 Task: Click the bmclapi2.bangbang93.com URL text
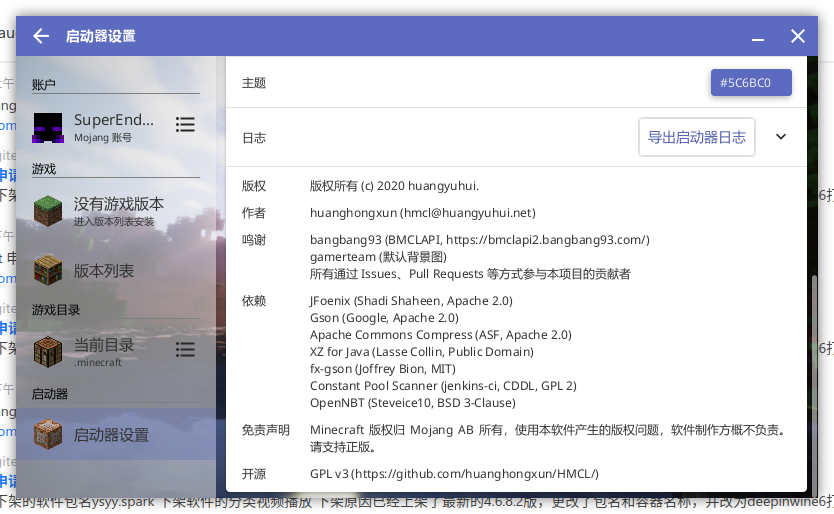[x=545, y=239]
